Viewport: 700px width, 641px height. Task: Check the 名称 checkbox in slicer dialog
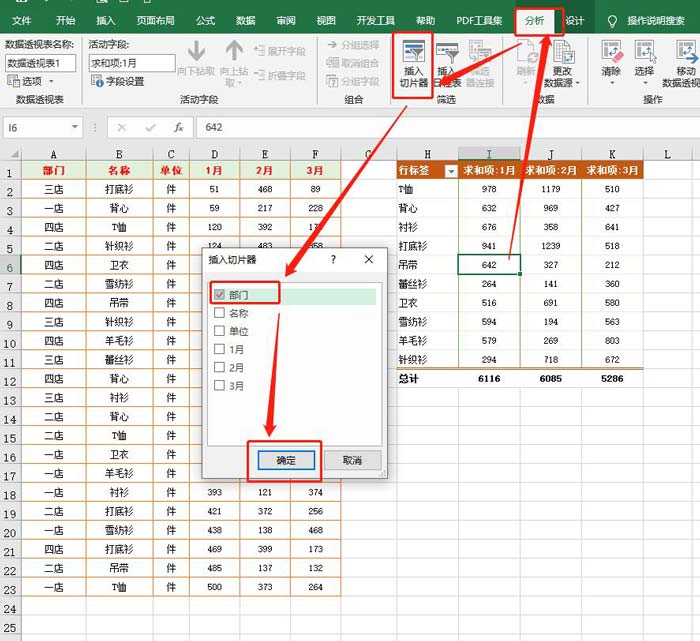[x=219, y=313]
